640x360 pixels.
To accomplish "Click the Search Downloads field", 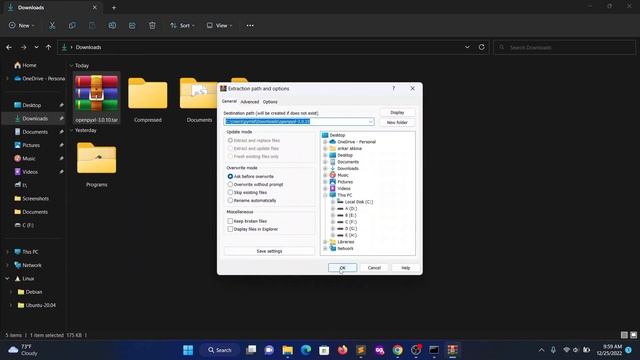I will (x=564, y=47).
